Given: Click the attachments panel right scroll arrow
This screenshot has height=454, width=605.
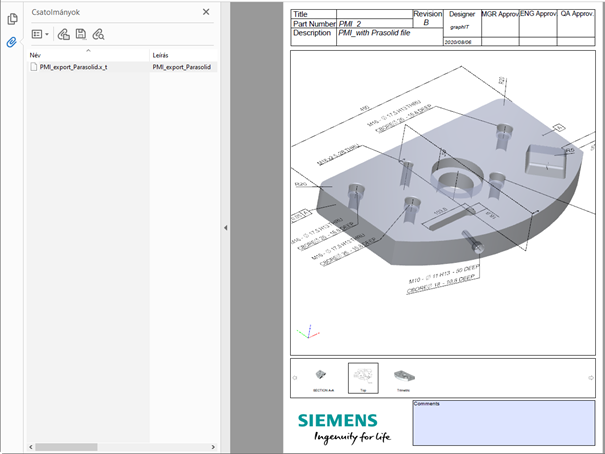Looking at the screenshot, I should [213, 447].
